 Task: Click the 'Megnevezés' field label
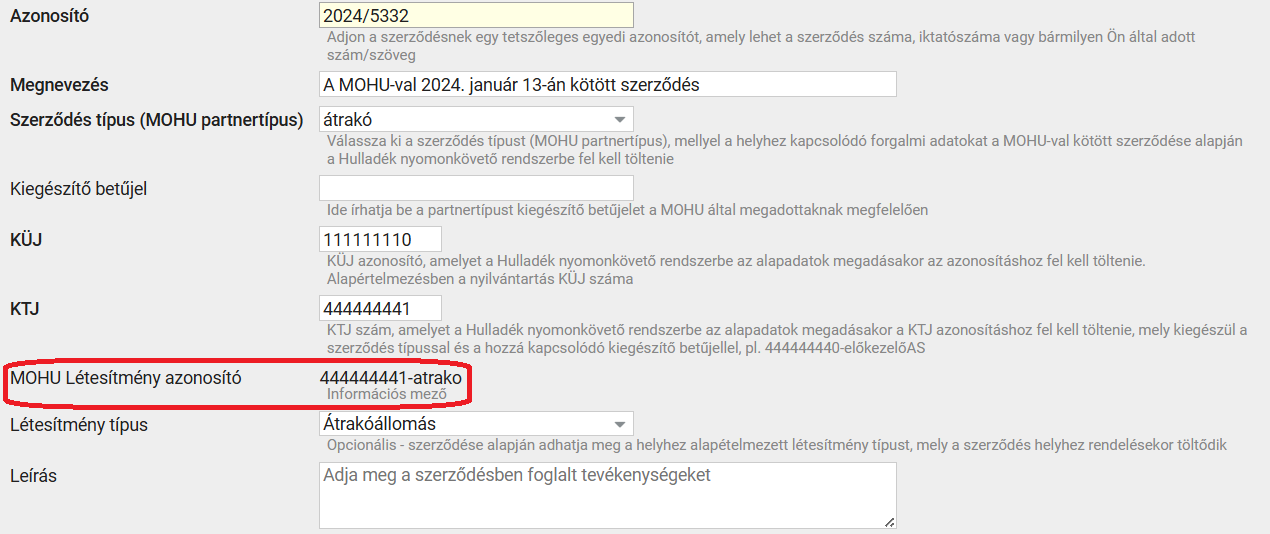click(59, 85)
